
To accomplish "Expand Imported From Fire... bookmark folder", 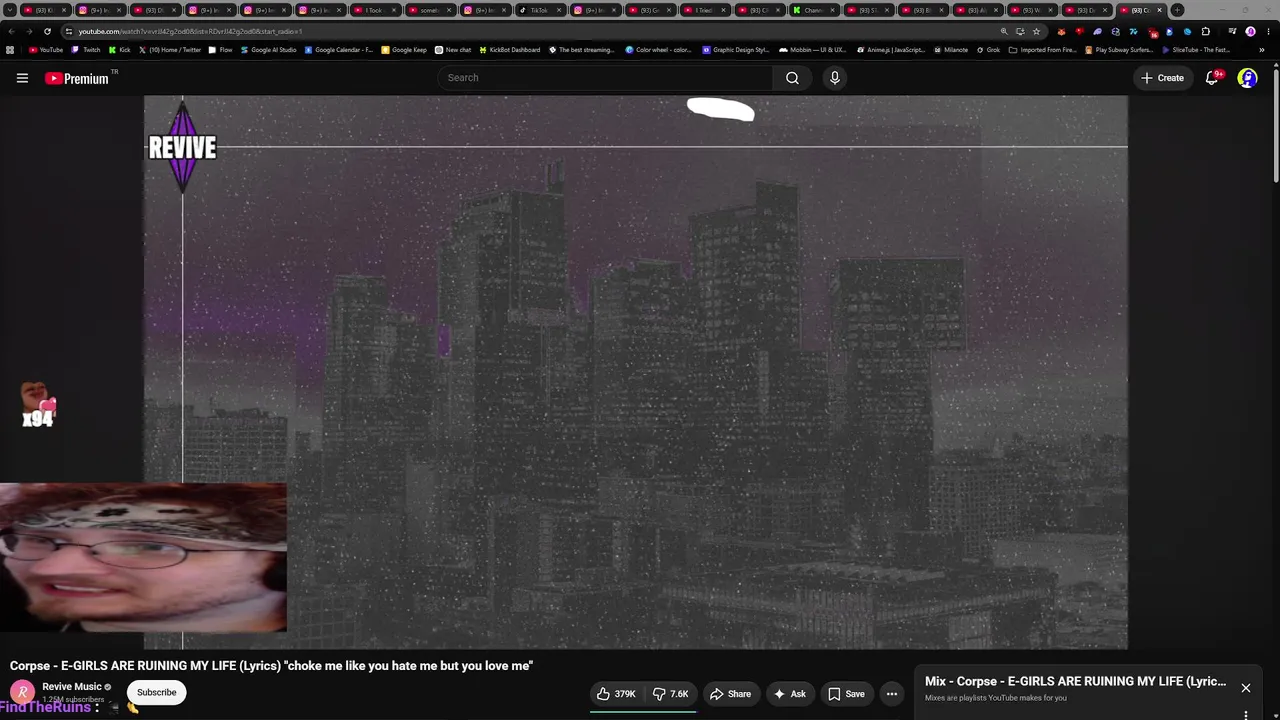I will point(1042,50).
